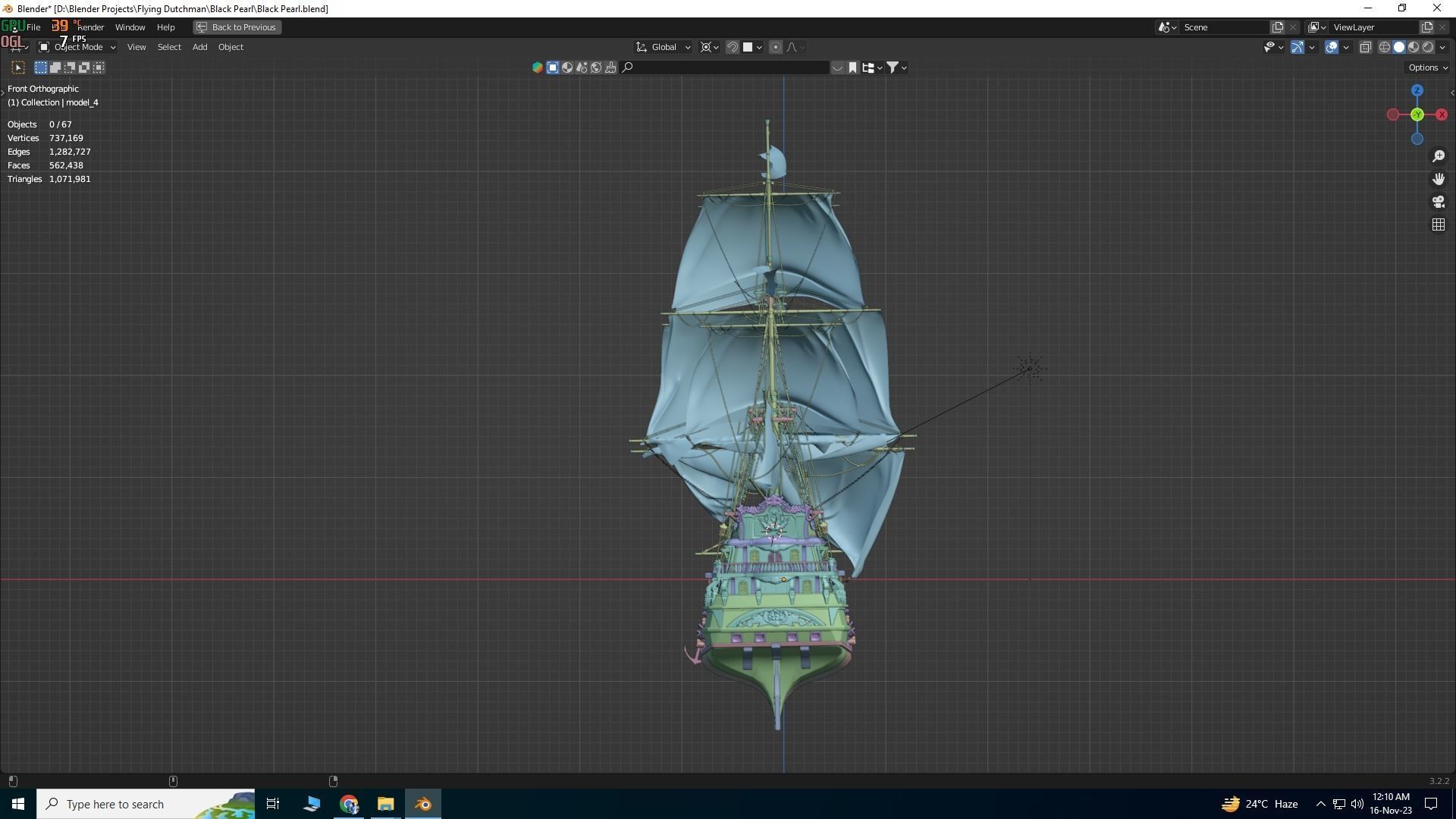Viewport: 1456px width, 819px height.
Task: Set selection mode to new selection
Action: click(41, 67)
